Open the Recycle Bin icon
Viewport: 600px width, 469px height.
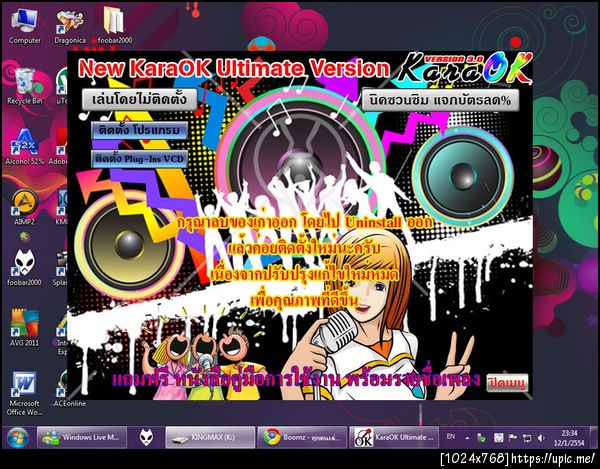coord(24,86)
